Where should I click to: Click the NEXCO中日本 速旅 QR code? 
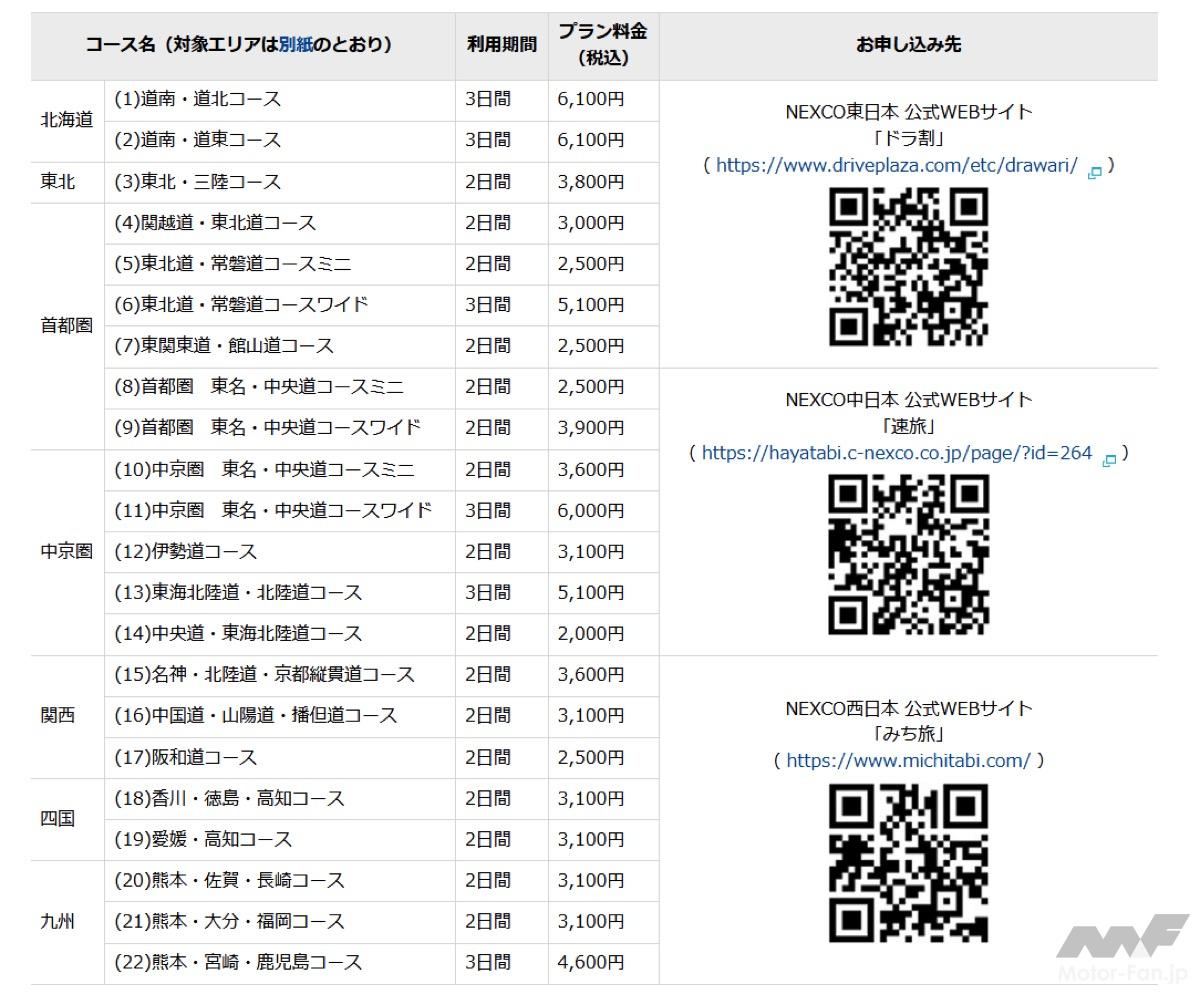point(908,554)
